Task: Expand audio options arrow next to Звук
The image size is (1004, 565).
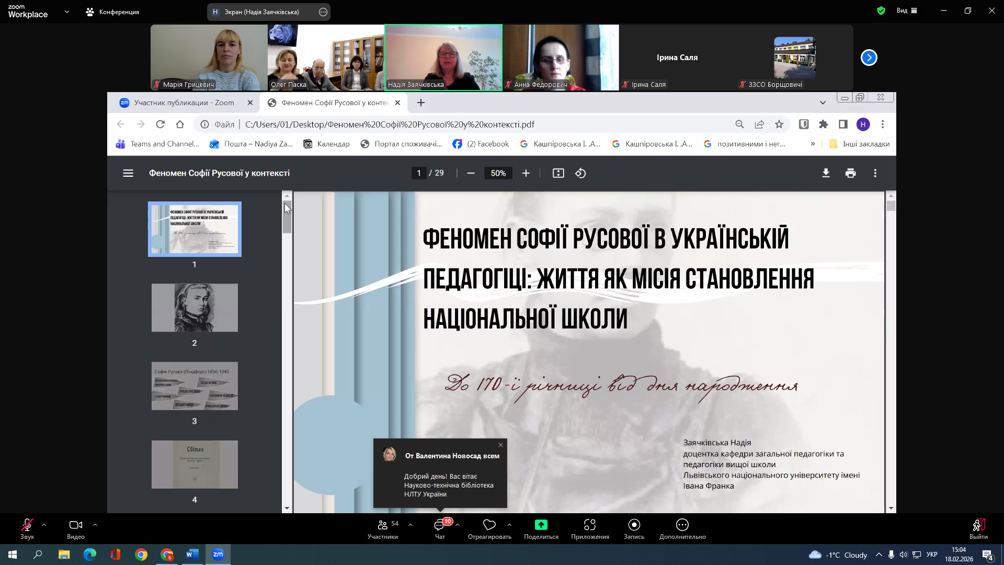Action: click(44, 524)
